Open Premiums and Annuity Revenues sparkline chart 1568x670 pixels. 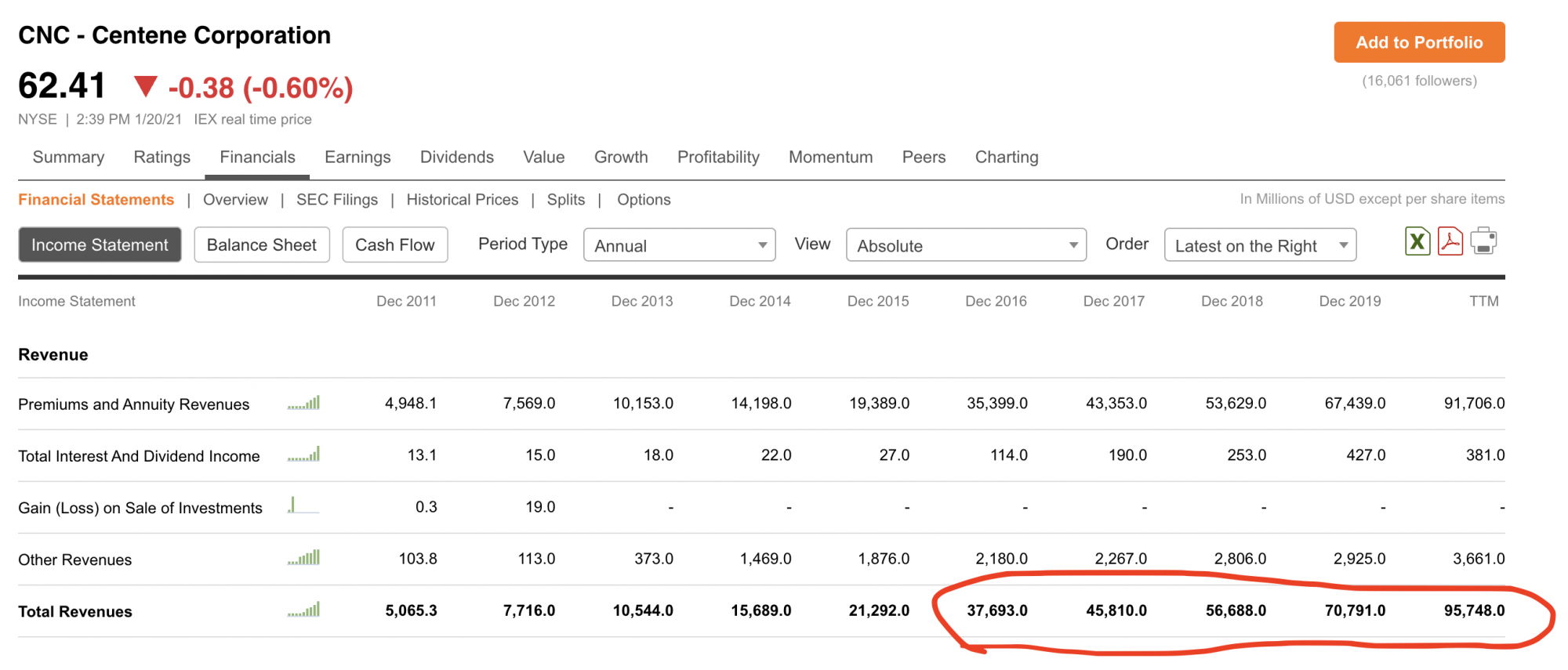coord(304,404)
